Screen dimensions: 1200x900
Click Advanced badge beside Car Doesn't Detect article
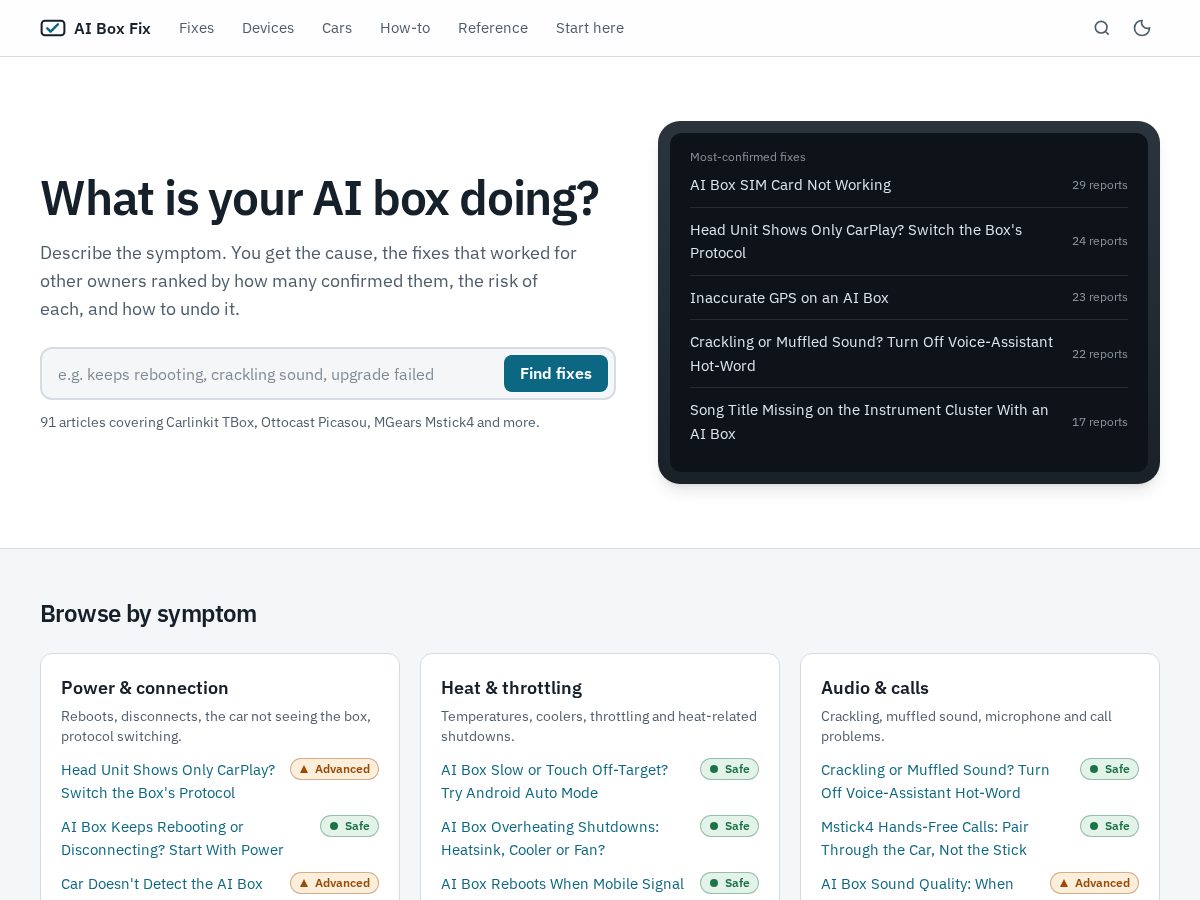(x=334, y=883)
